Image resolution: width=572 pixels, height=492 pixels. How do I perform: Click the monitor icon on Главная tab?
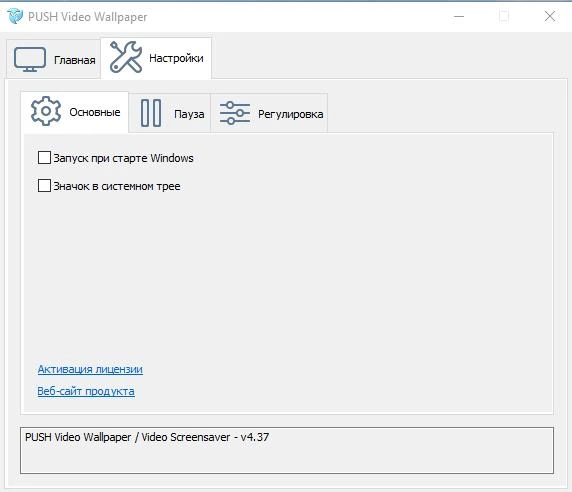click(30, 59)
